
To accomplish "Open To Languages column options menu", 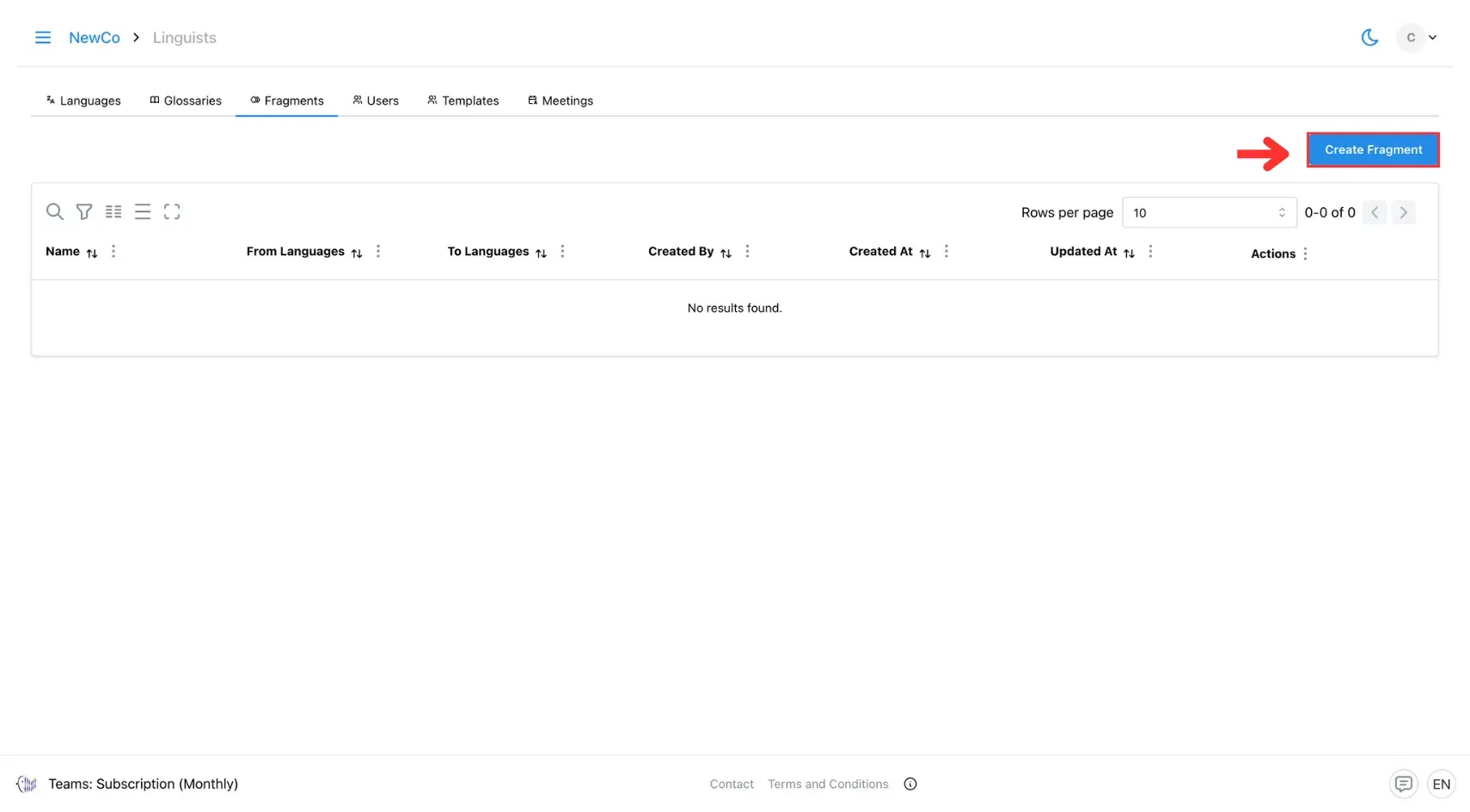I will [x=563, y=252].
